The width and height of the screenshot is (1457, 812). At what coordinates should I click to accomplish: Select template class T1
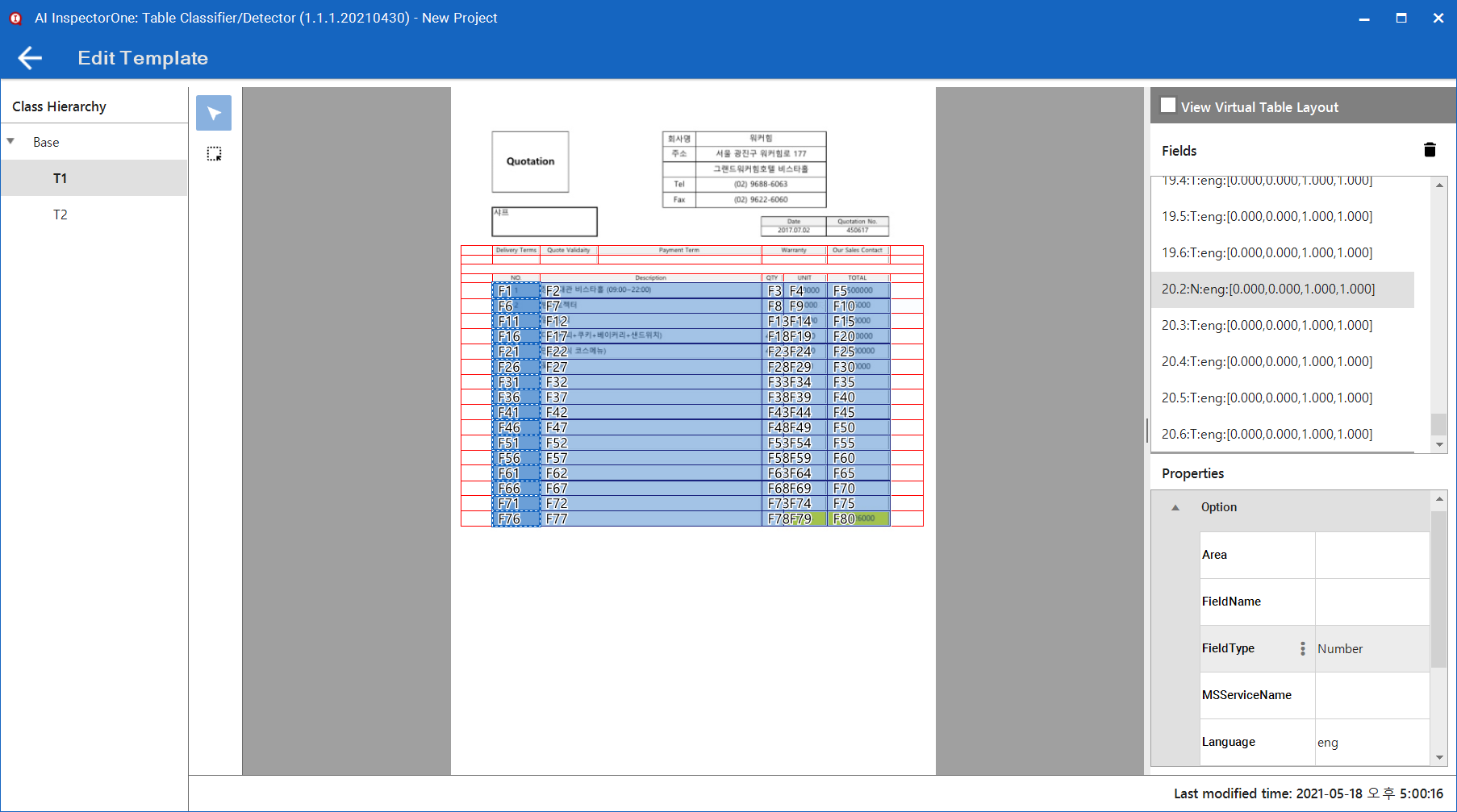pos(61,177)
